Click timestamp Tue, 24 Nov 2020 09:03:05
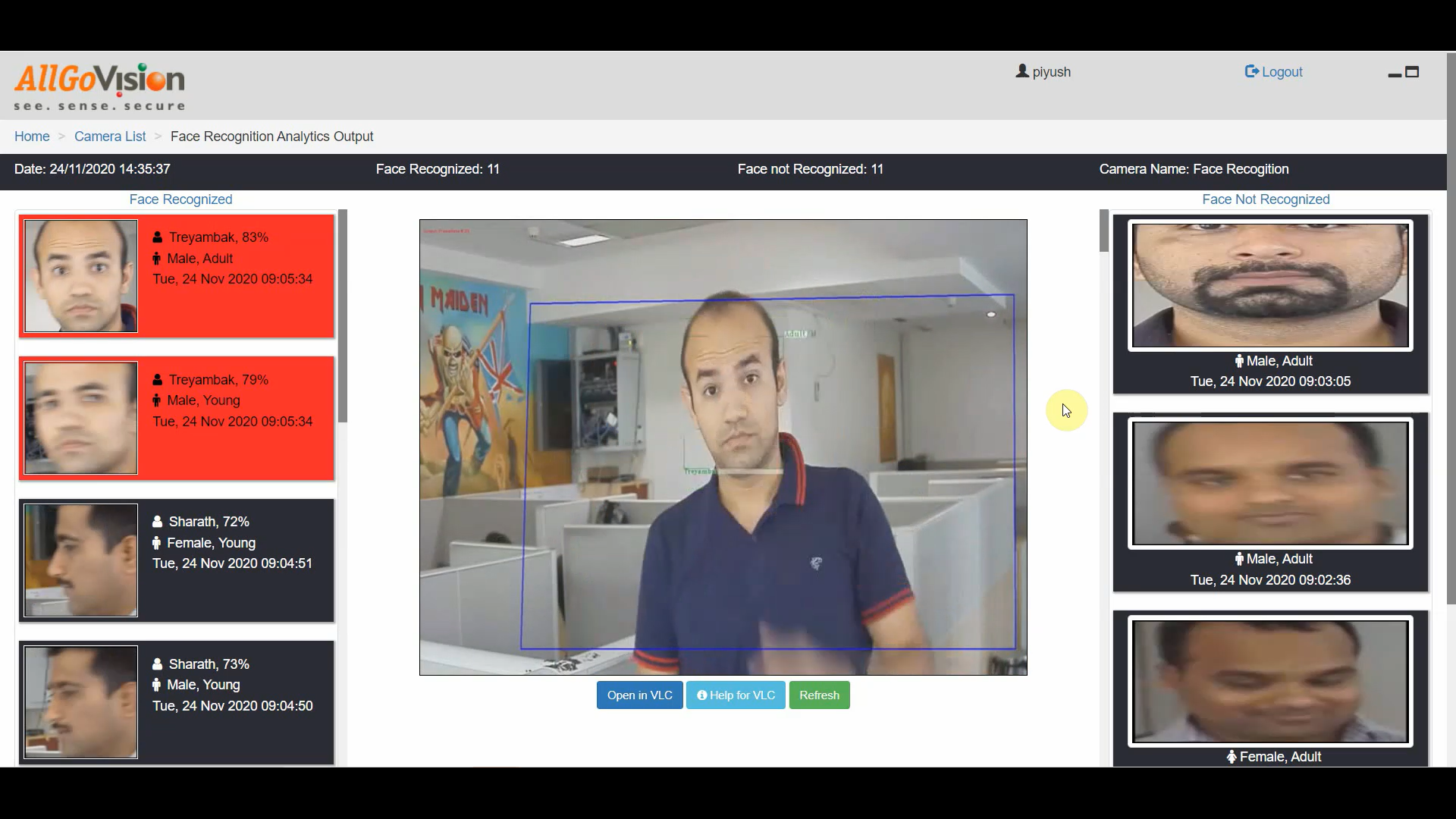The height and width of the screenshot is (819, 1456). (x=1270, y=381)
